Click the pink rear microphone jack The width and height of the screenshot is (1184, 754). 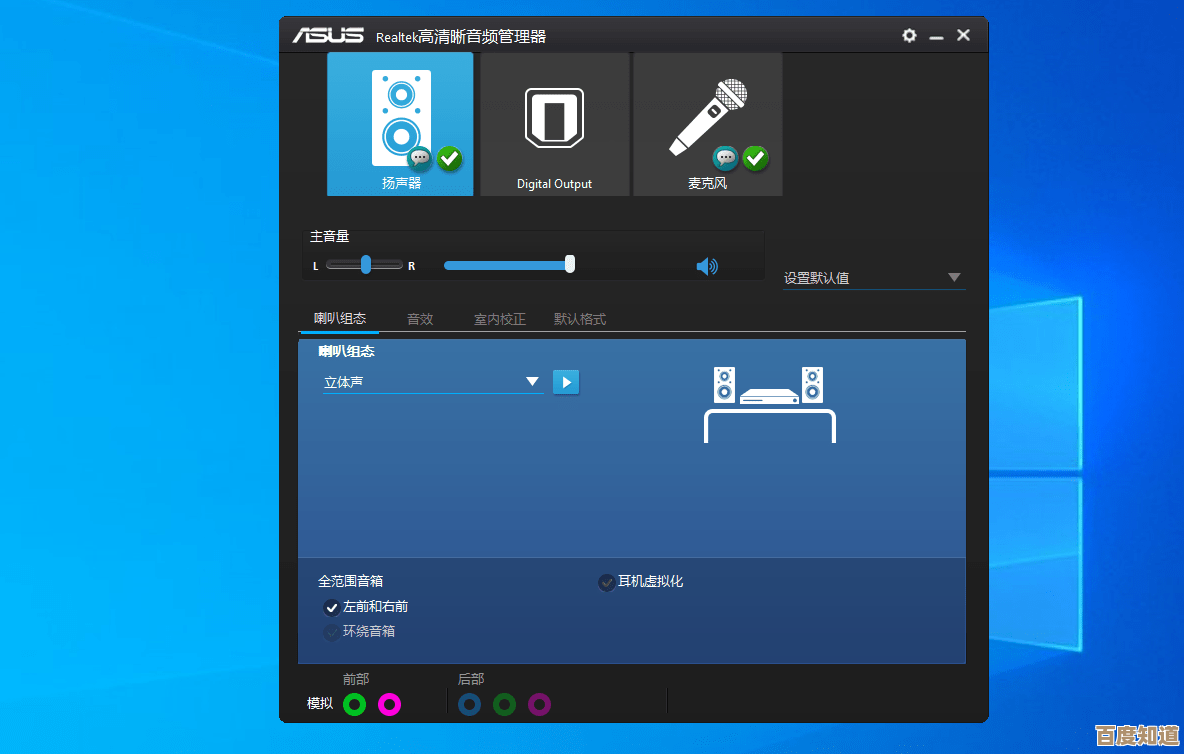(539, 705)
